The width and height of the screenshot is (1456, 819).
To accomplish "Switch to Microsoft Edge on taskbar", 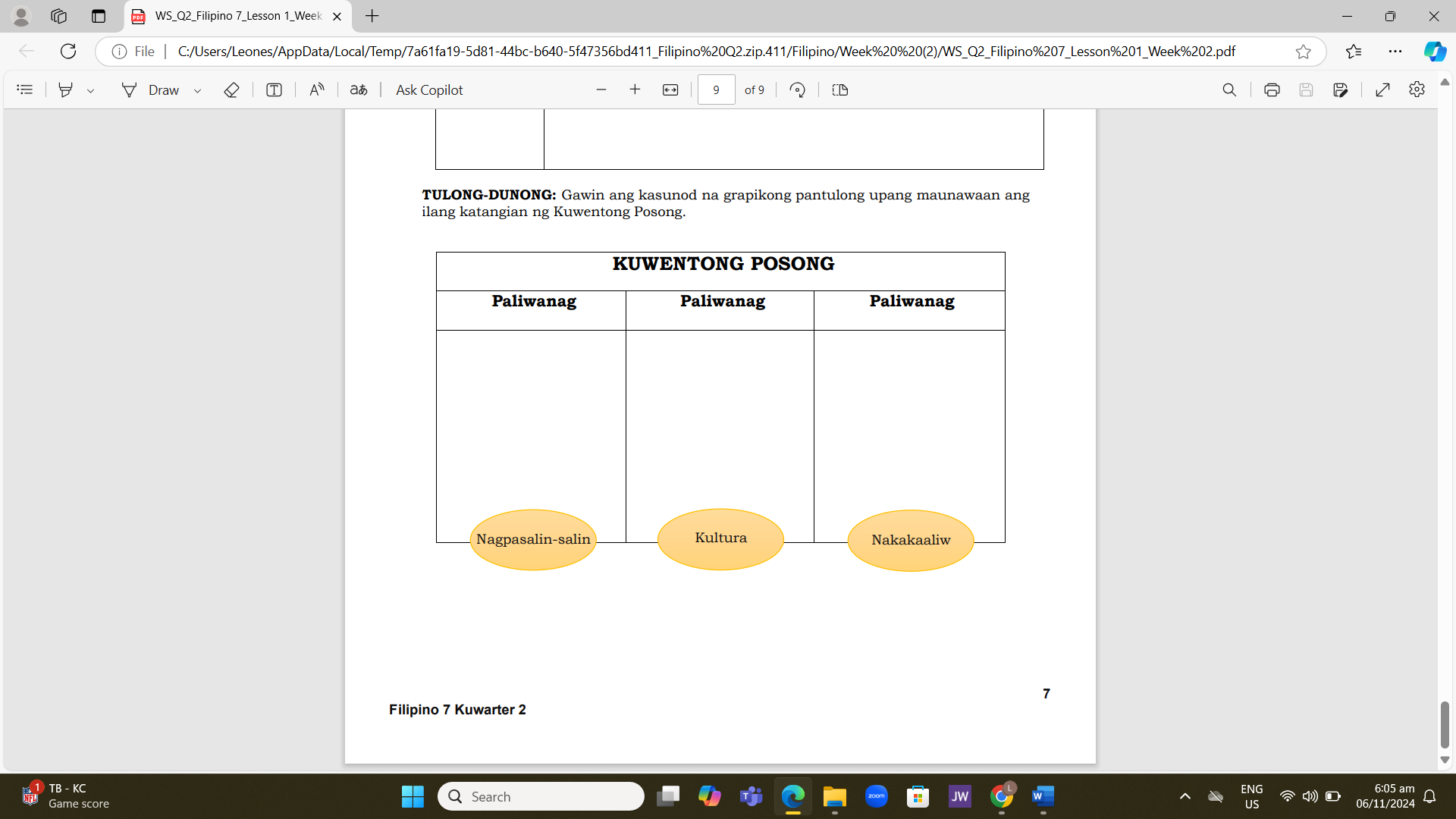I will tap(793, 796).
